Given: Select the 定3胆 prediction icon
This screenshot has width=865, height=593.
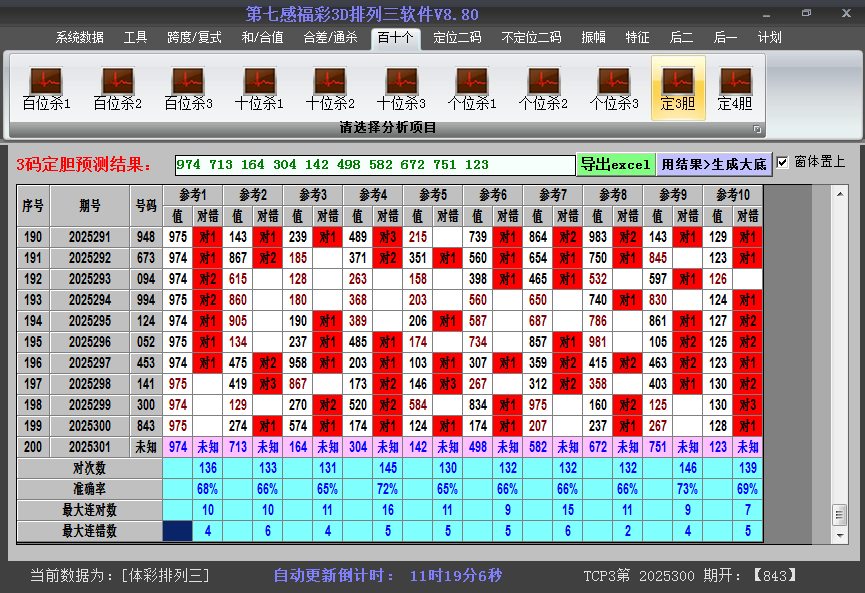Looking at the screenshot, I should click(x=678, y=88).
